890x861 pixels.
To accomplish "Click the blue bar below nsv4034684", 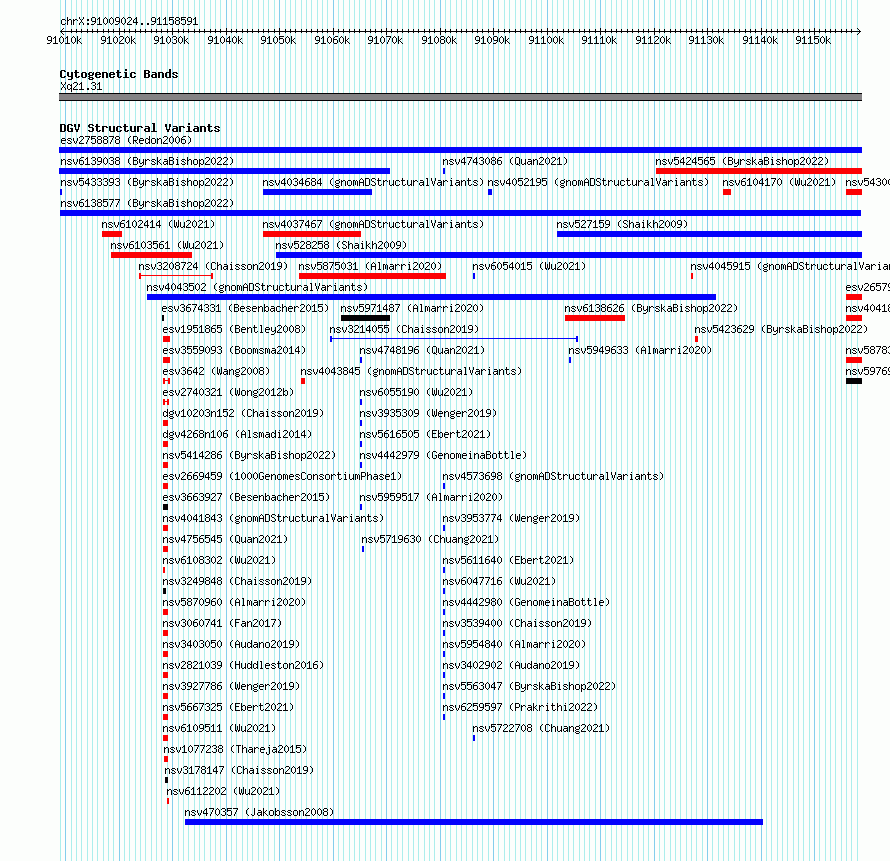I will 317,192.
